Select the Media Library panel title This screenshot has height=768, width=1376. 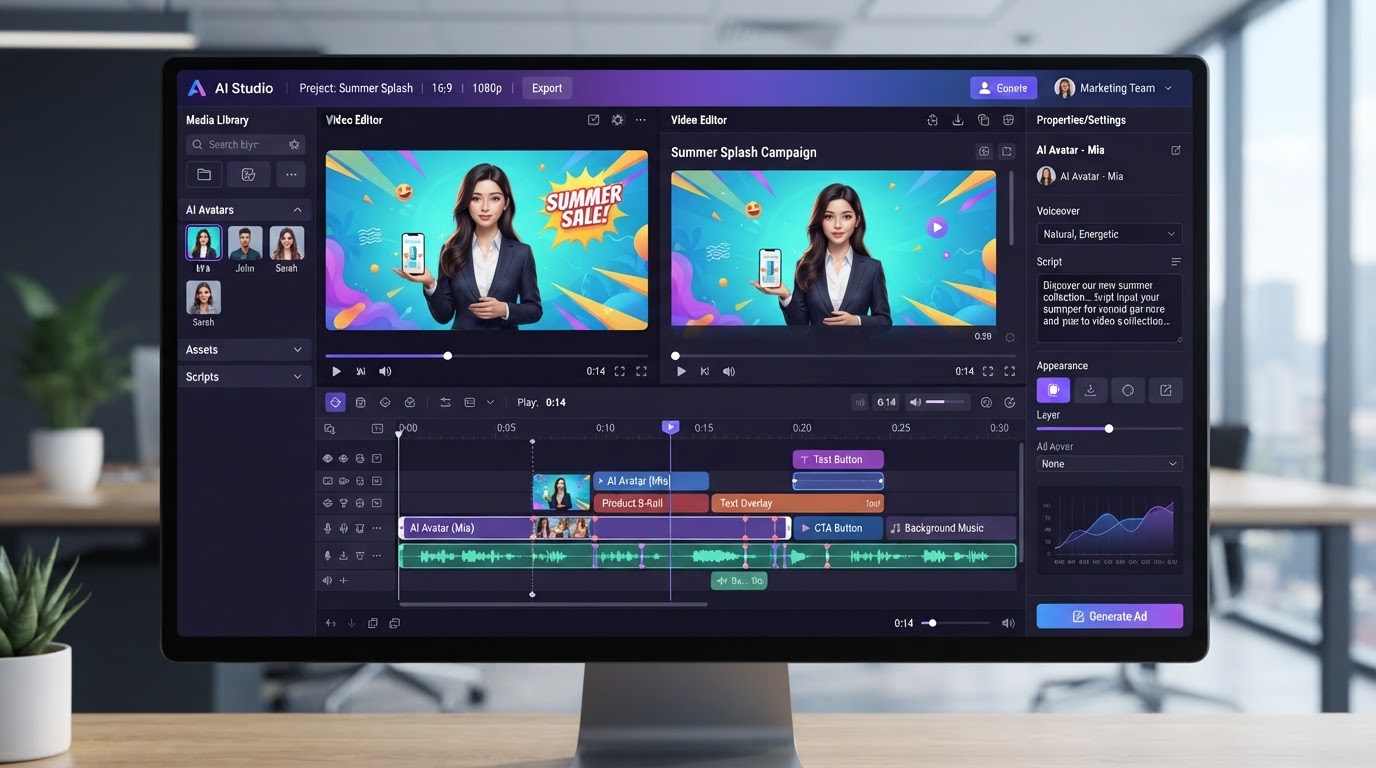tap(217, 120)
